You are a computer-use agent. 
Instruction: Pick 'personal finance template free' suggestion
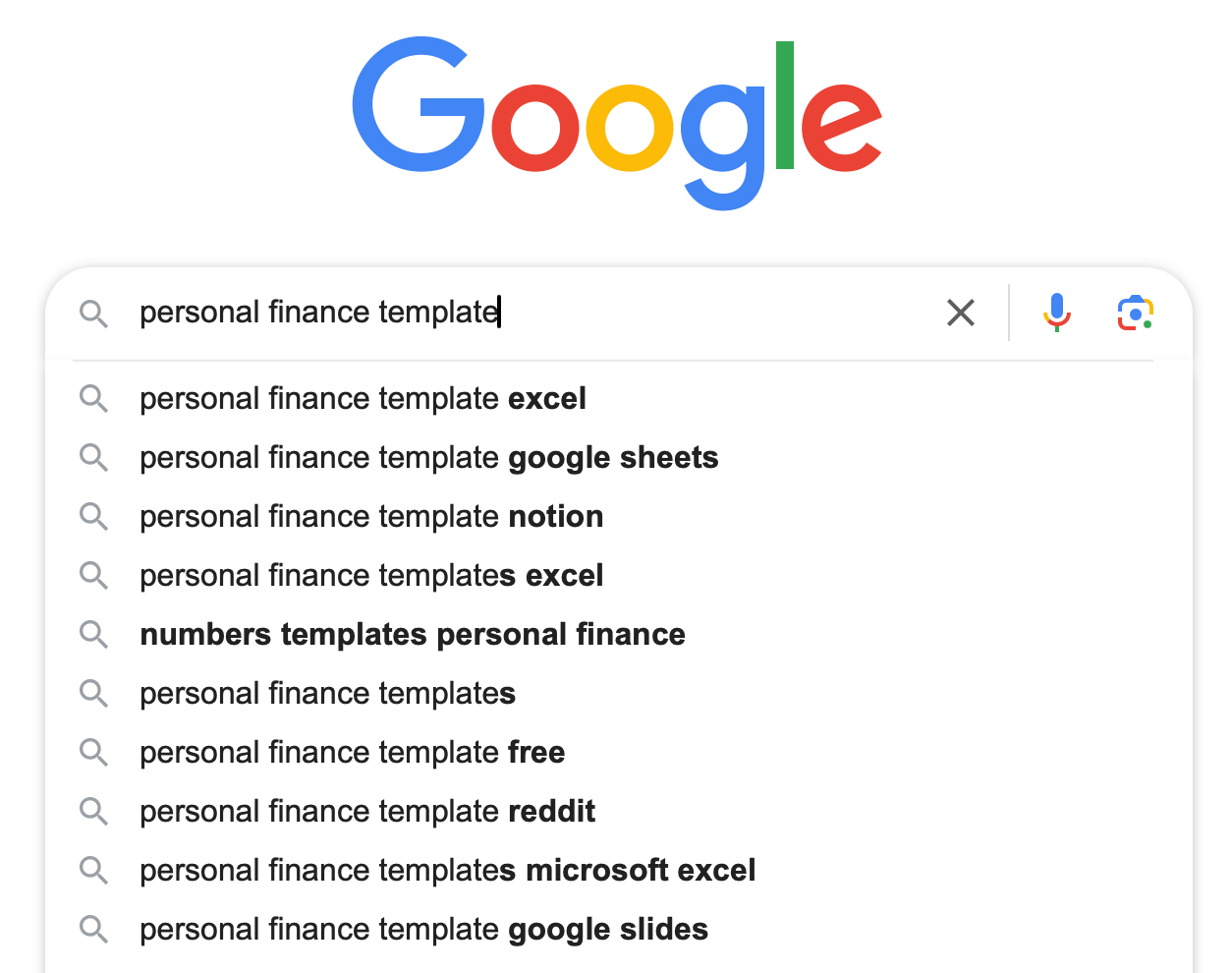[619, 753]
